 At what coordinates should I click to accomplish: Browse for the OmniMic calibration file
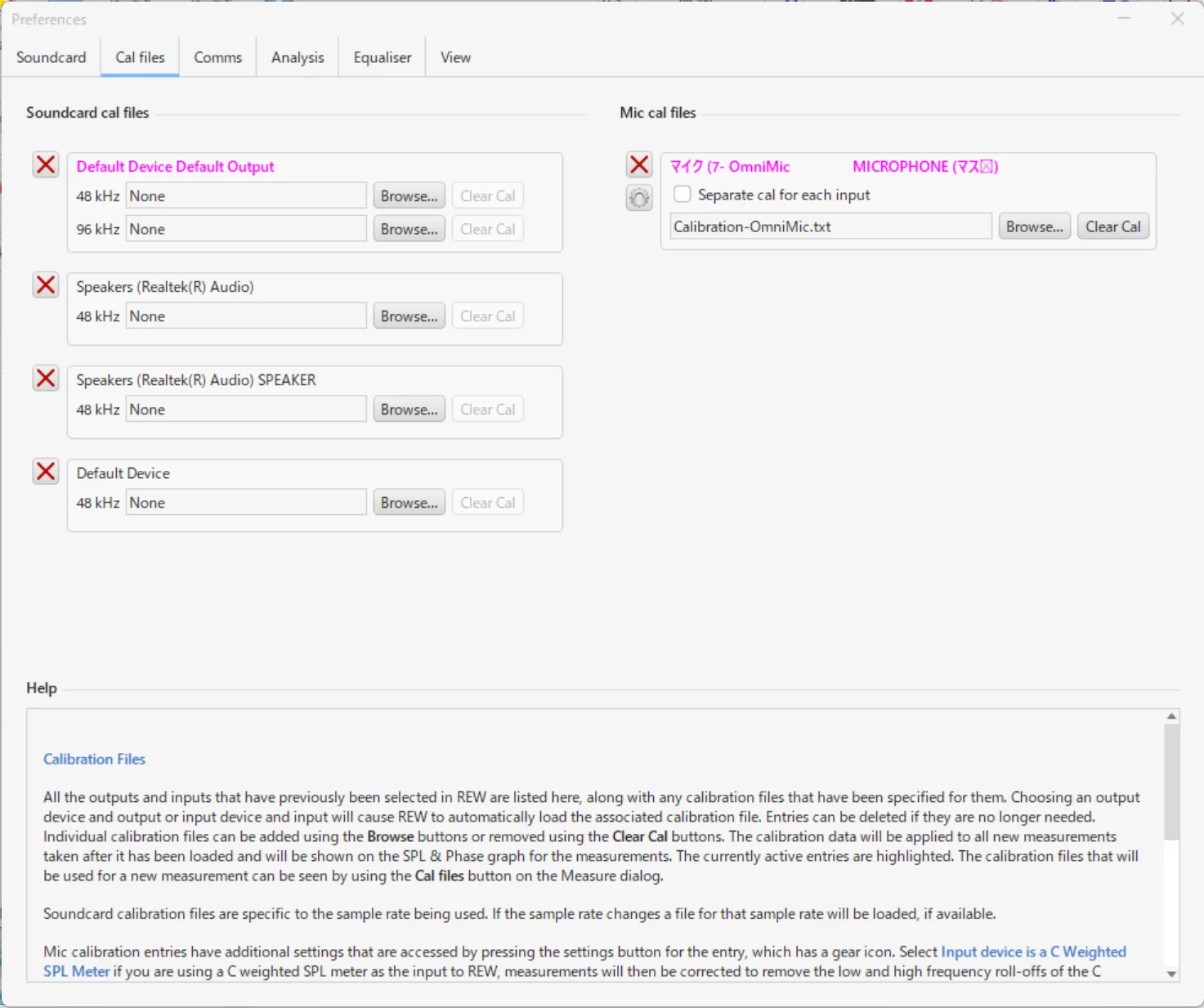1034,227
